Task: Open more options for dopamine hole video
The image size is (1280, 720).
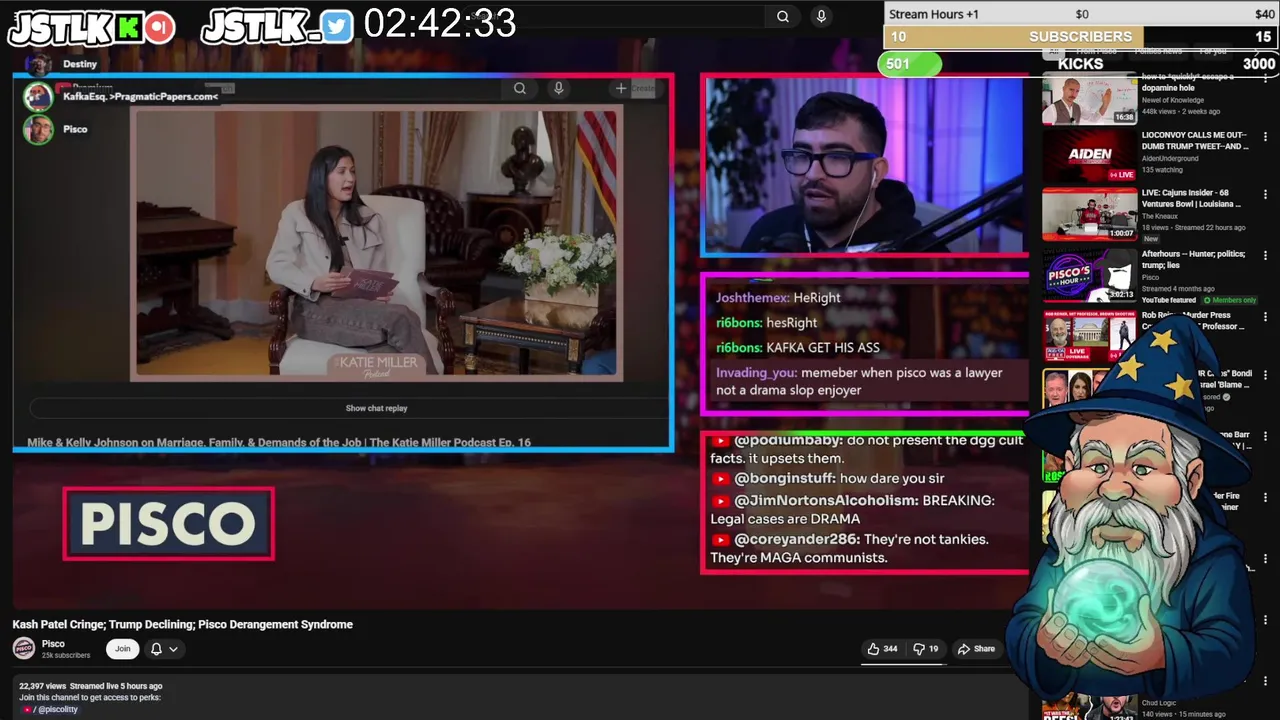Action: (x=1265, y=78)
